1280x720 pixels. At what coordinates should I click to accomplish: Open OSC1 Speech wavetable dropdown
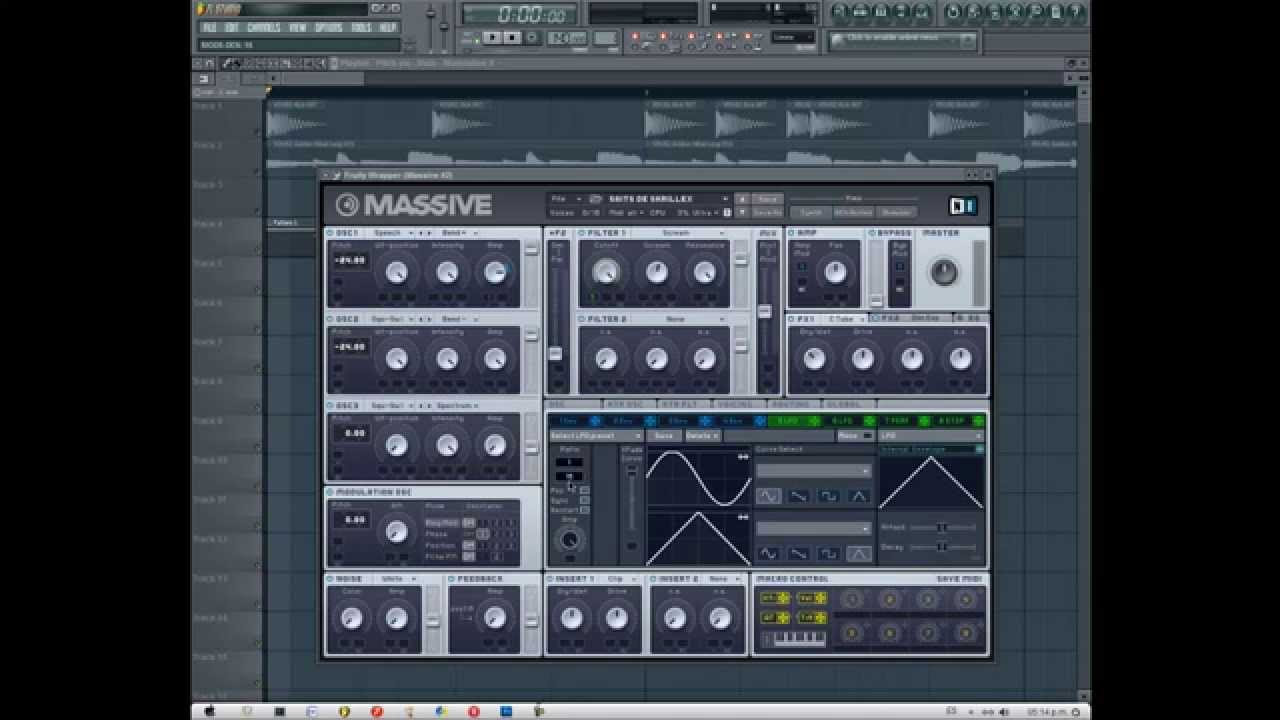[393, 233]
